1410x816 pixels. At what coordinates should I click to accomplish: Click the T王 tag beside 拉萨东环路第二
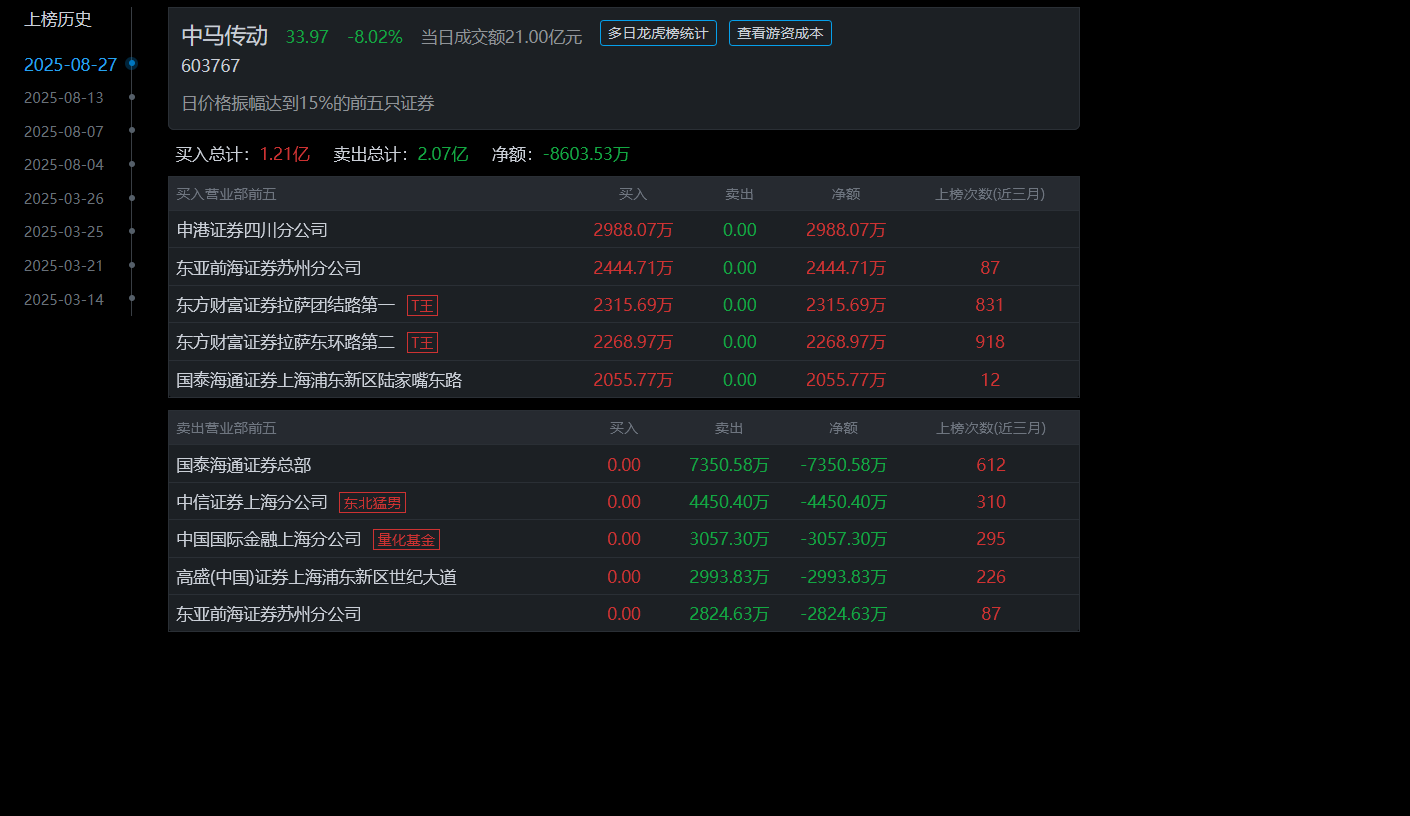tap(422, 342)
